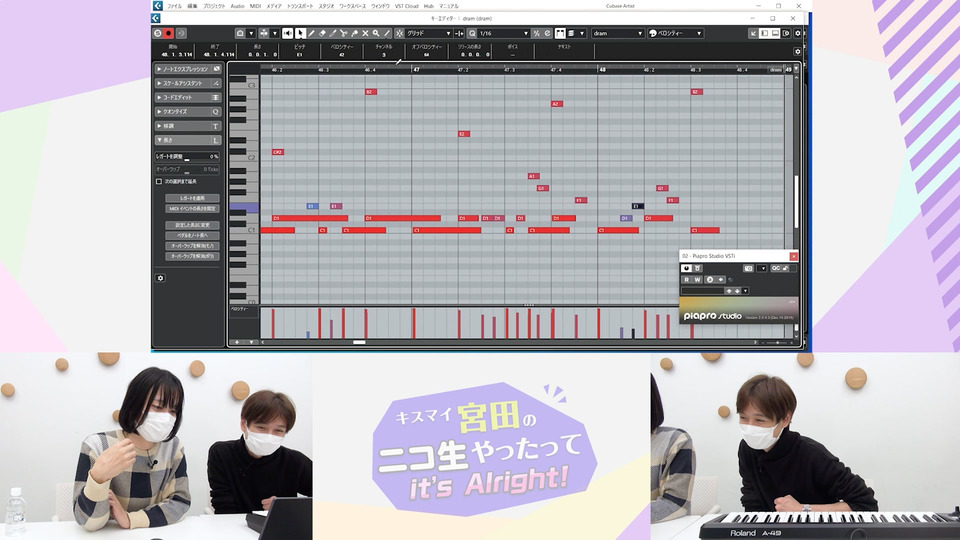
Task: Click レガートを適用 button
Action: click(192, 198)
